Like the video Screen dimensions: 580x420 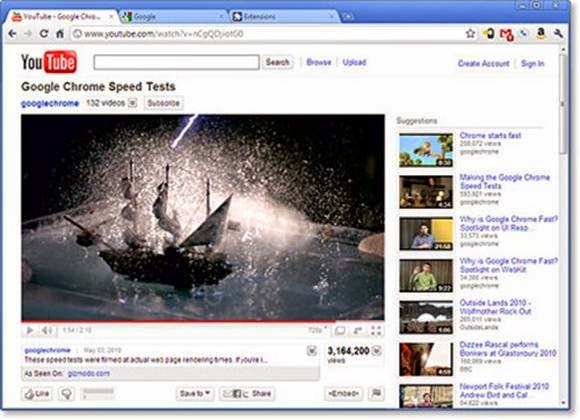click(37, 393)
